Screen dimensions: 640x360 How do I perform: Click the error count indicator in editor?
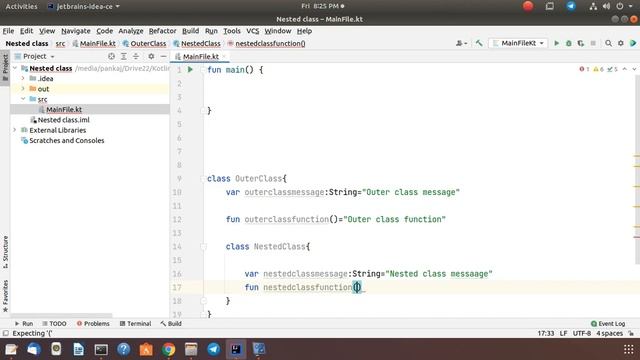click(x=584, y=69)
